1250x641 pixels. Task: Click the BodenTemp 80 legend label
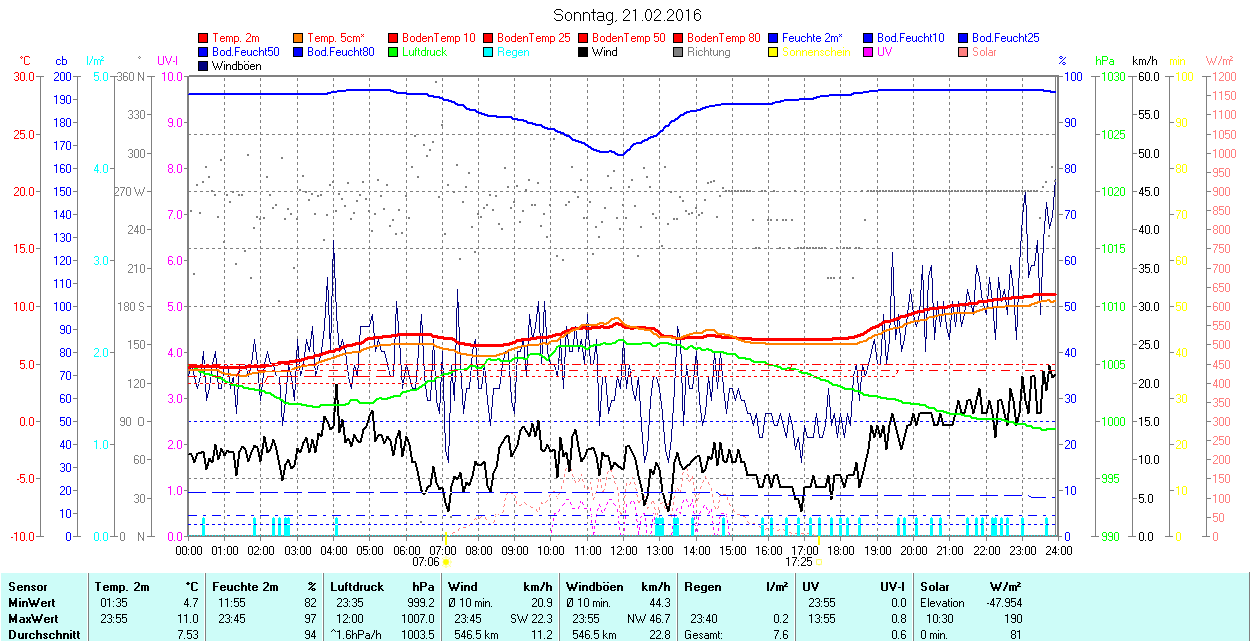tap(723, 38)
